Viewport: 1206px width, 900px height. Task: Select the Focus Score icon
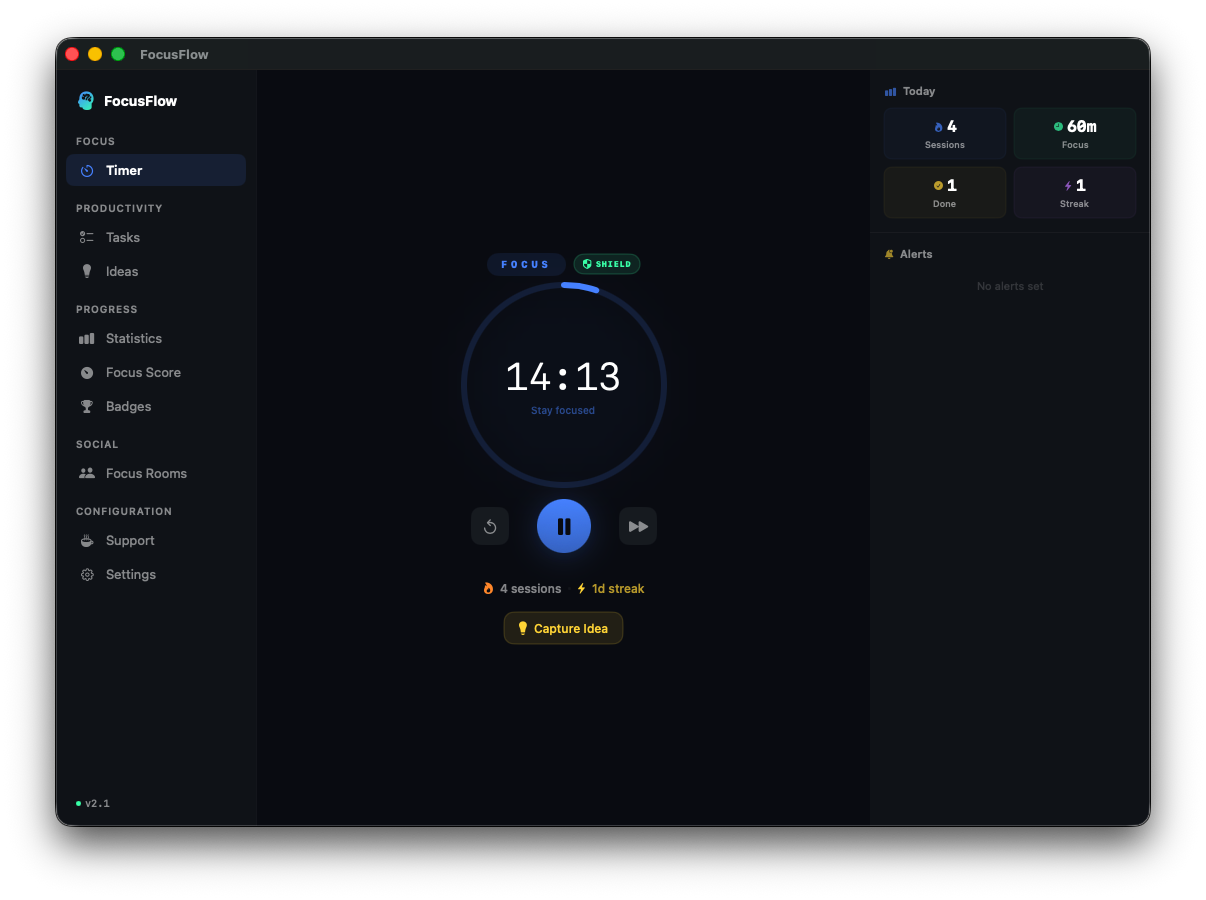click(87, 372)
